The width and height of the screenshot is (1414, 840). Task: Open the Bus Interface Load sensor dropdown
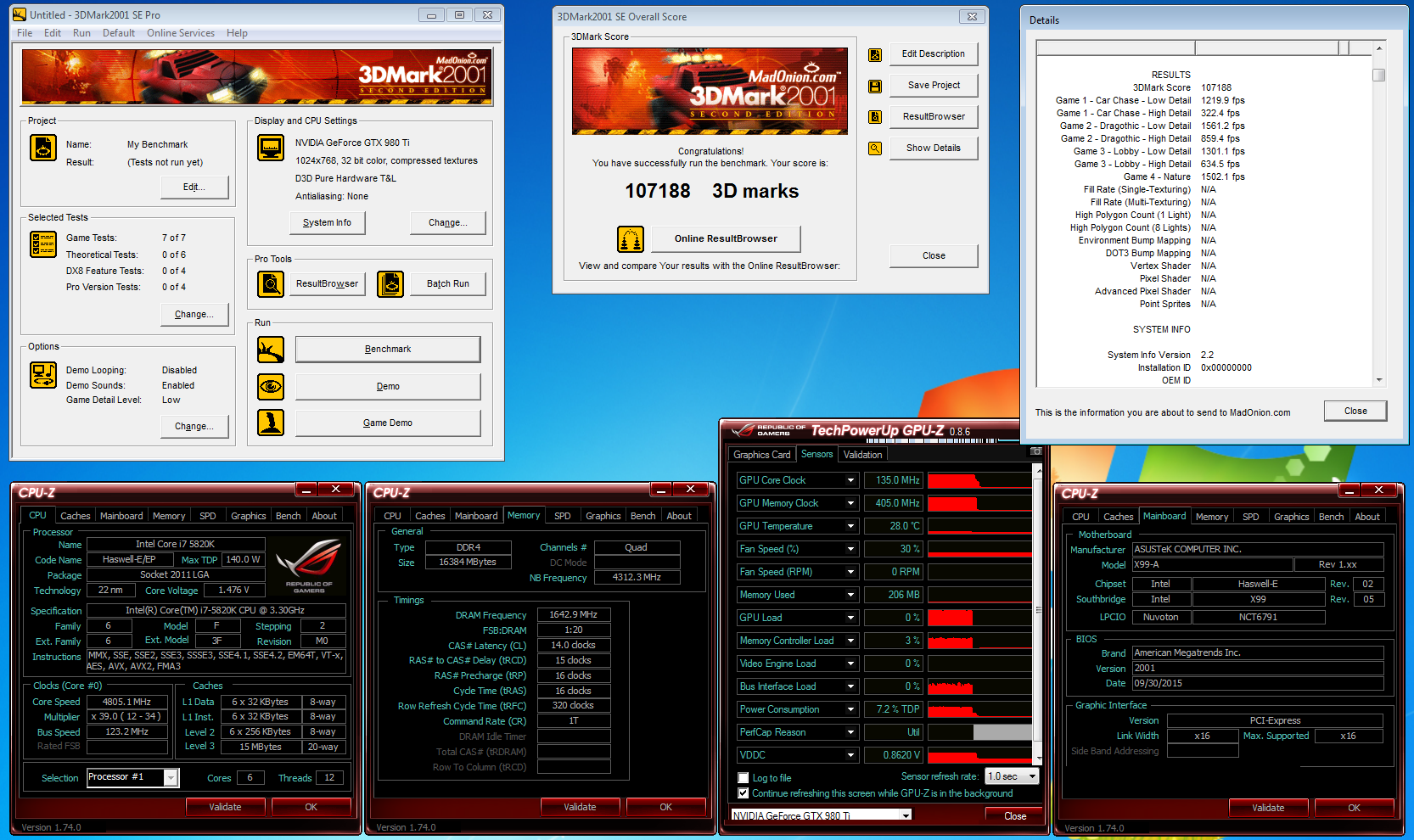tap(850, 686)
